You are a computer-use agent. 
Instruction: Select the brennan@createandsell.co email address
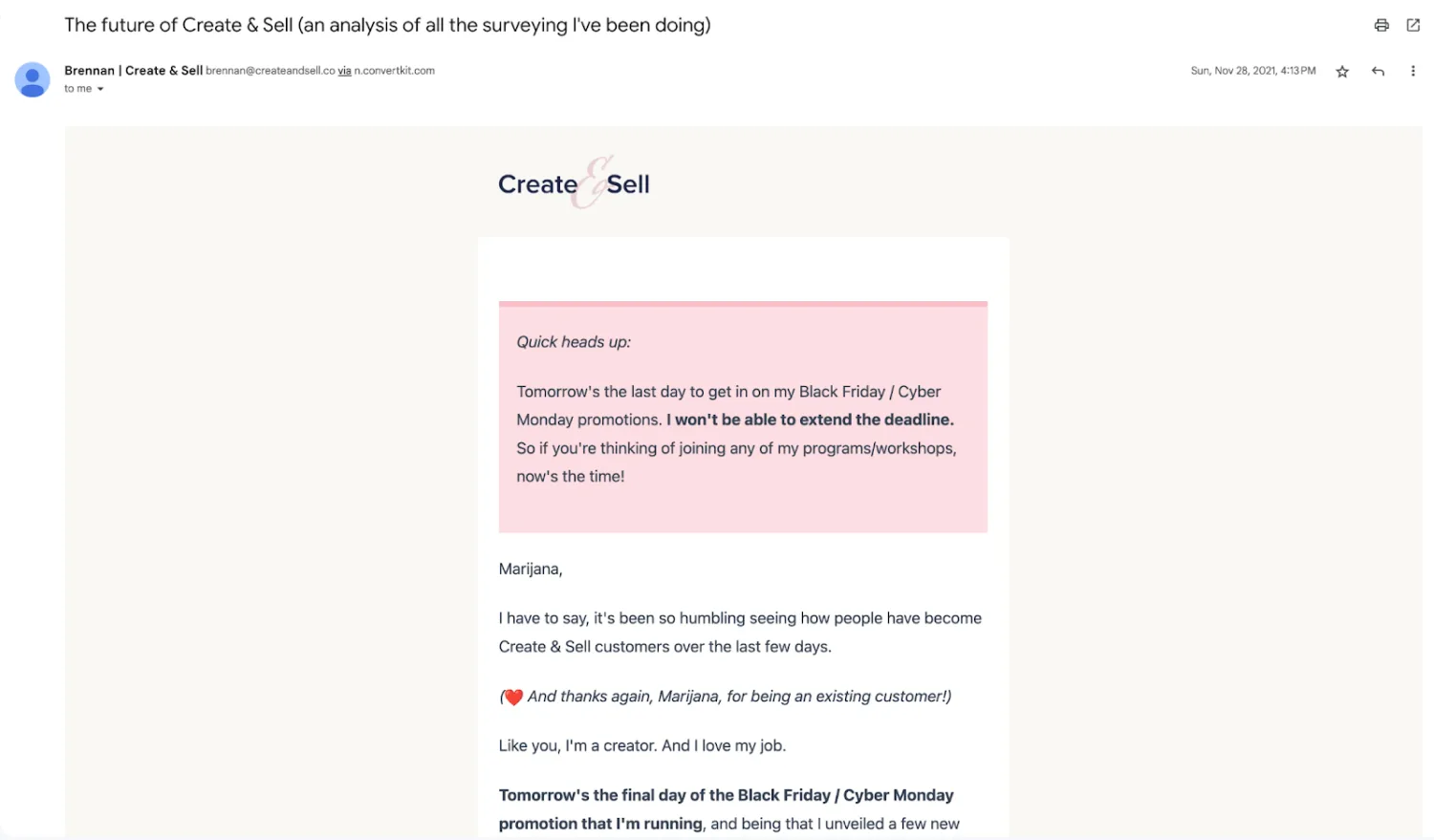(x=270, y=71)
